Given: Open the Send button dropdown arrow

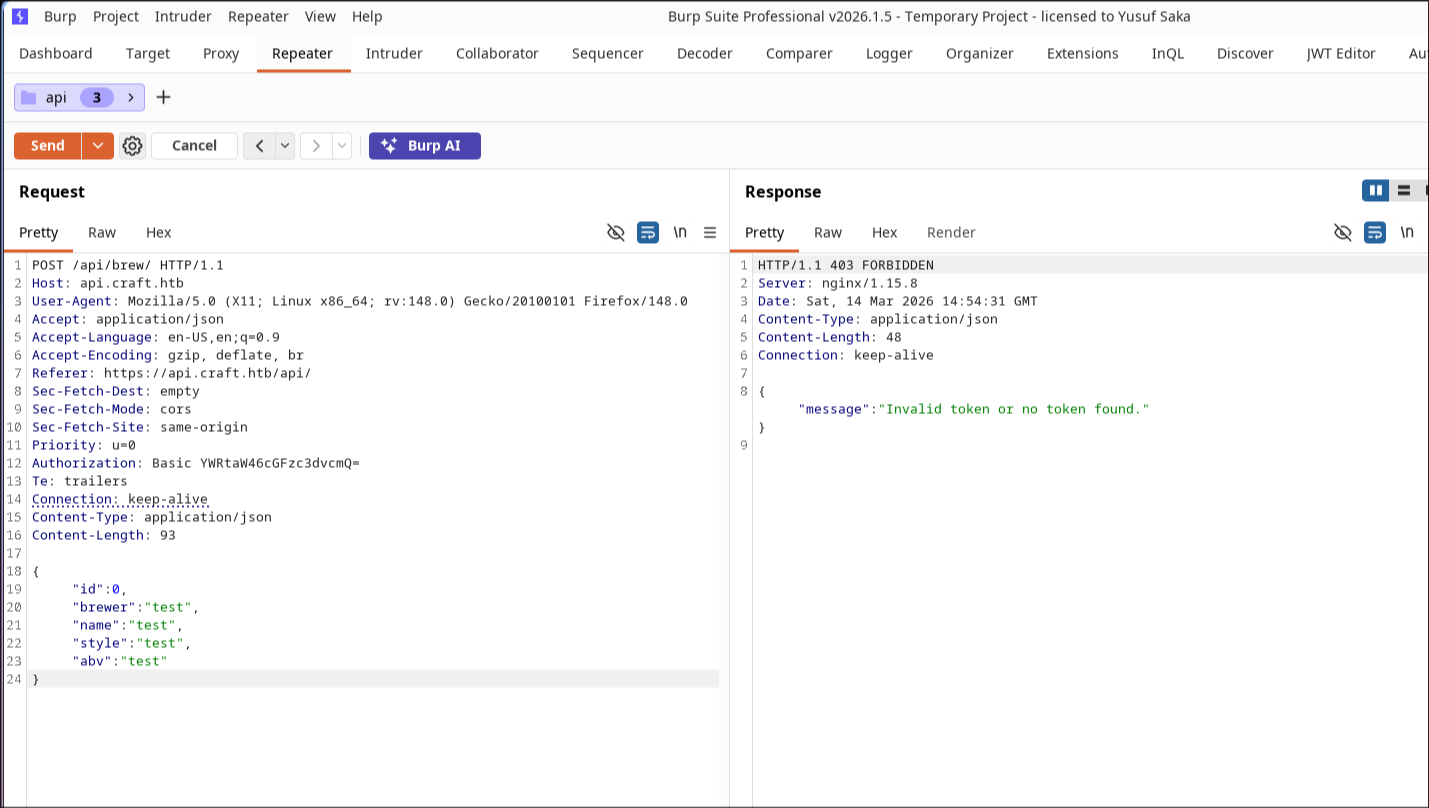Looking at the screenshot, I should [97, 146].
